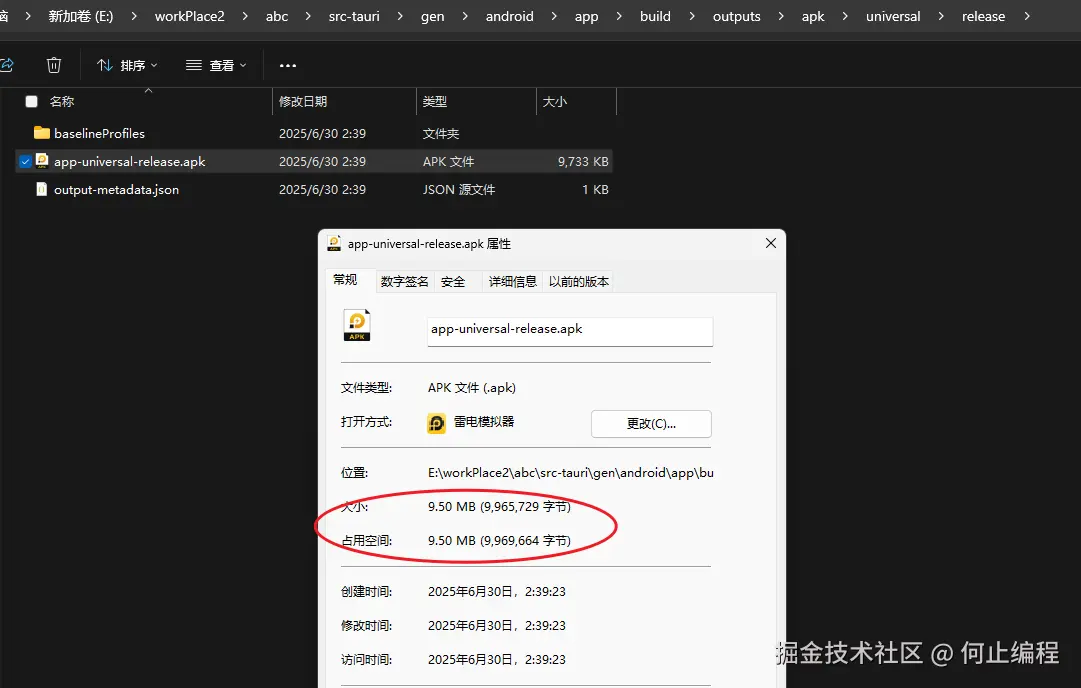Navigate to apk breadcrumb

click(813, 16)
